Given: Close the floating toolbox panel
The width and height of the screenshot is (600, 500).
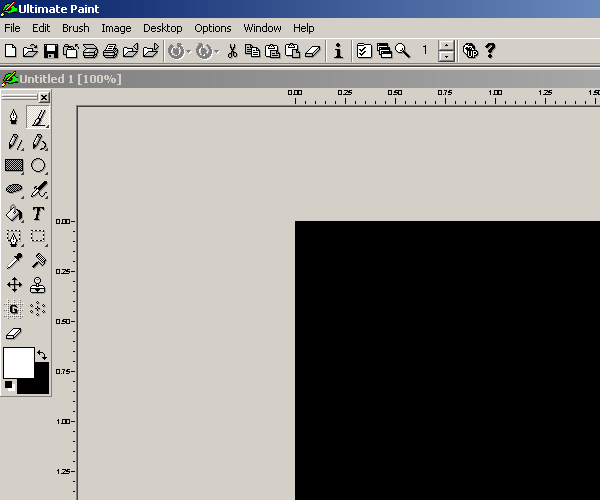Looking at the screenshot, I should pyautogui.click(x=44, y=98).
